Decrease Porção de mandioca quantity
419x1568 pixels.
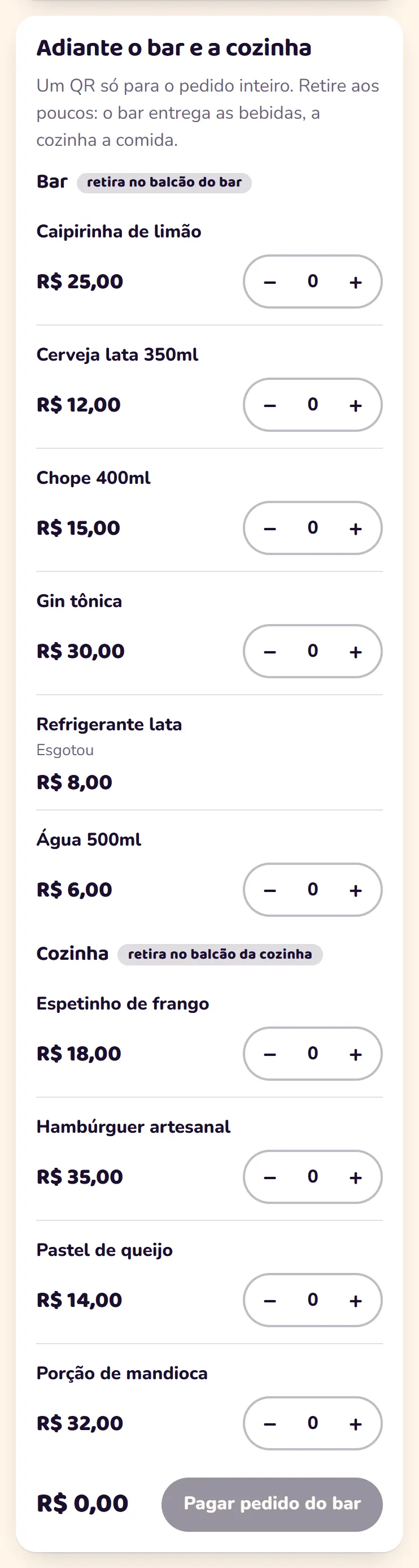click(270, 1423)
